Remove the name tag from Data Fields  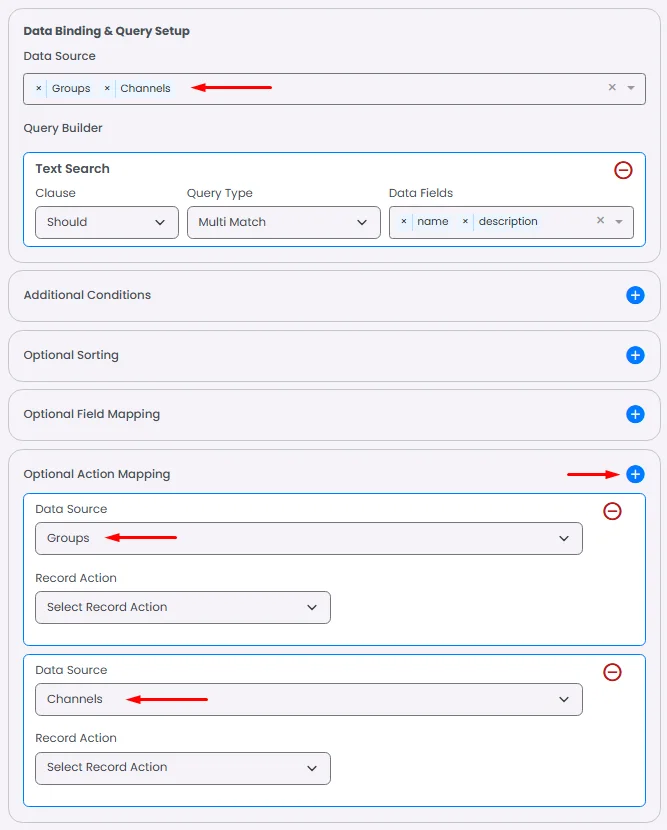(404, 222)
